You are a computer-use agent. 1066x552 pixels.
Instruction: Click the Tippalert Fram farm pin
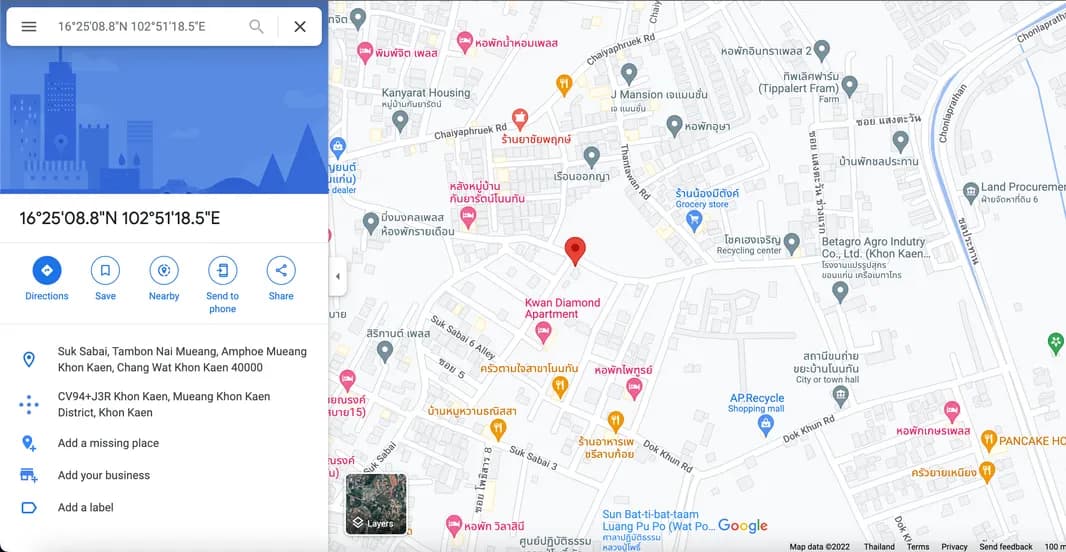849,86
